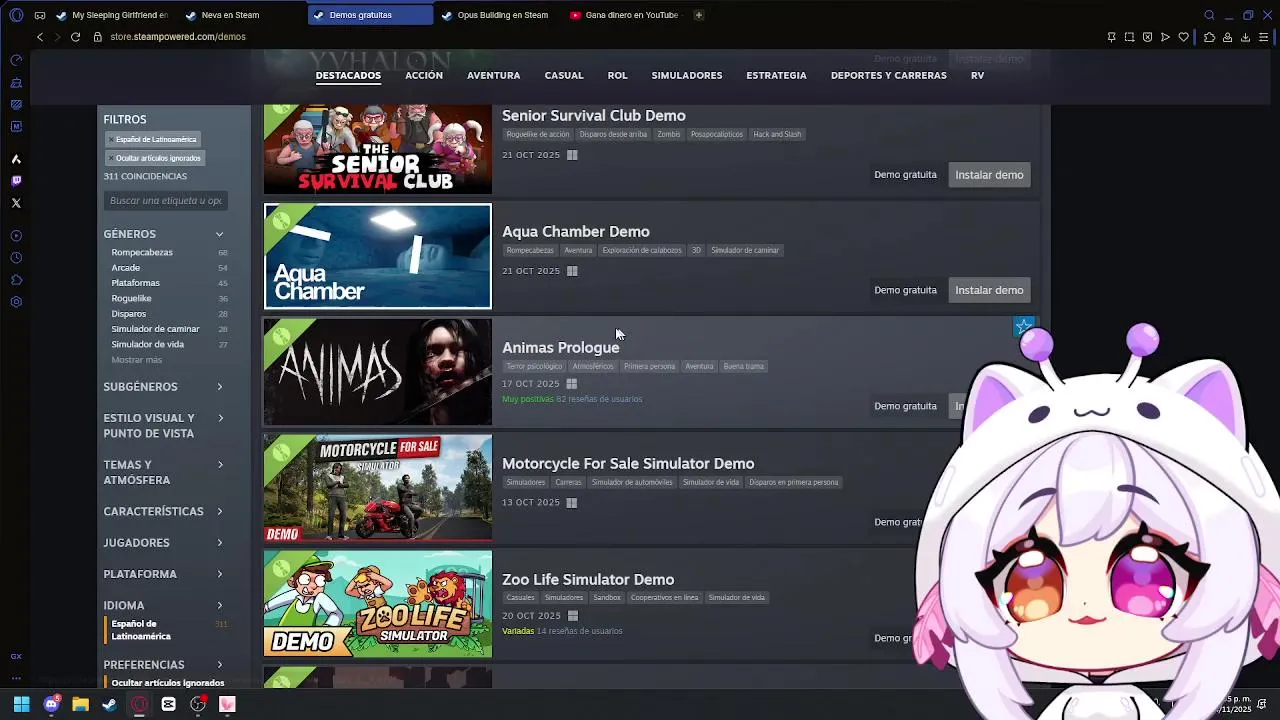1280x720 pixels.
Task: Go back to previous page
Action: (40, 37)
